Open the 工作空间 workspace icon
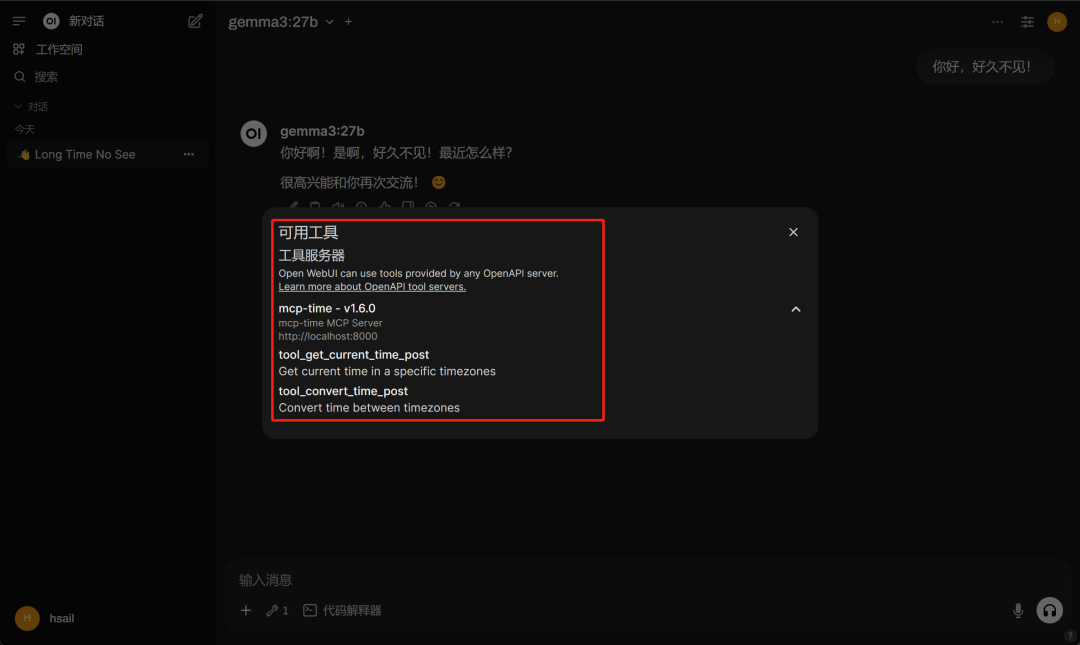The width and height of the screenshot is (1080, 645). (19, 49)
